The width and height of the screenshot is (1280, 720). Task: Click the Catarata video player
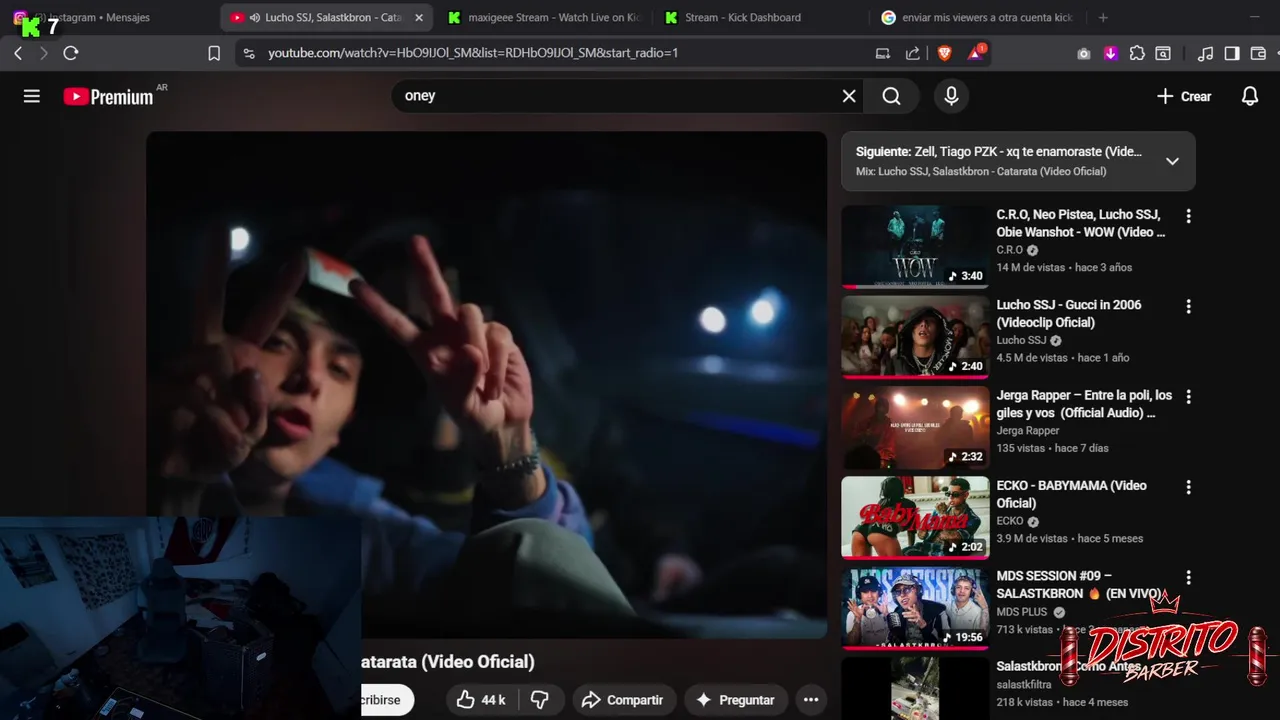(486, 385)
